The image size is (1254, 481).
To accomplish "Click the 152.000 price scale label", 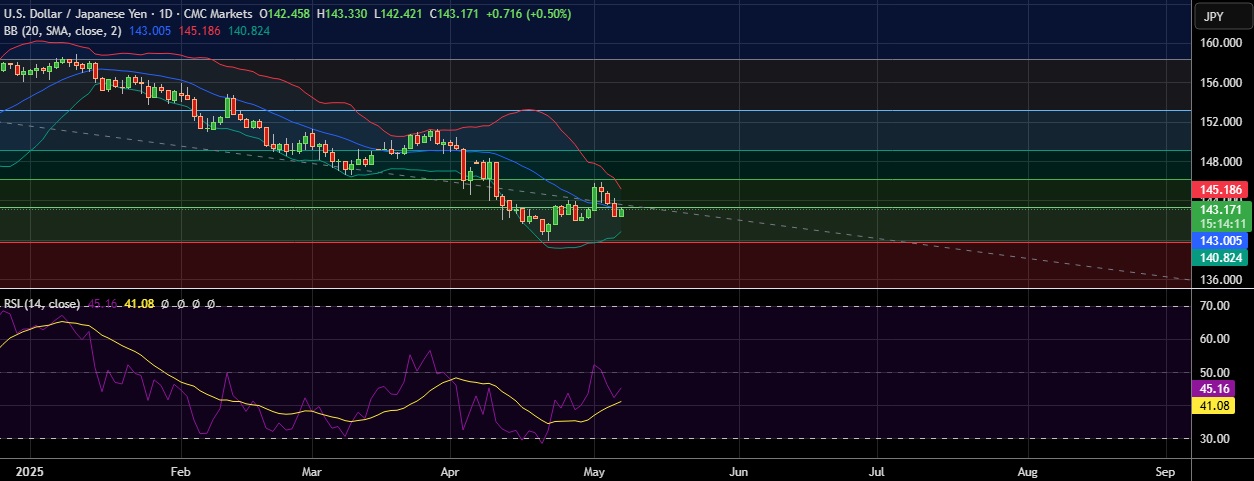I will (x=1221, y=122).
